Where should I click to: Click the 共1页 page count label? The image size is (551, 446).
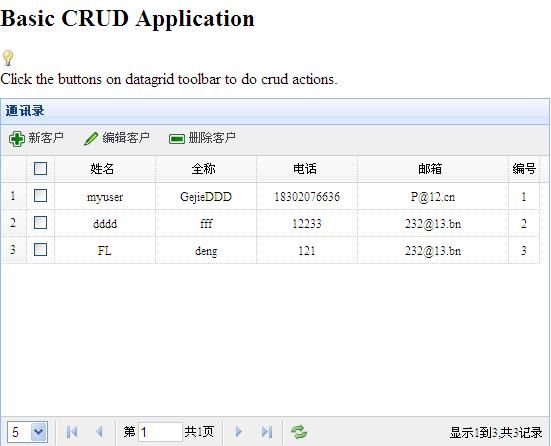point(199,431)
